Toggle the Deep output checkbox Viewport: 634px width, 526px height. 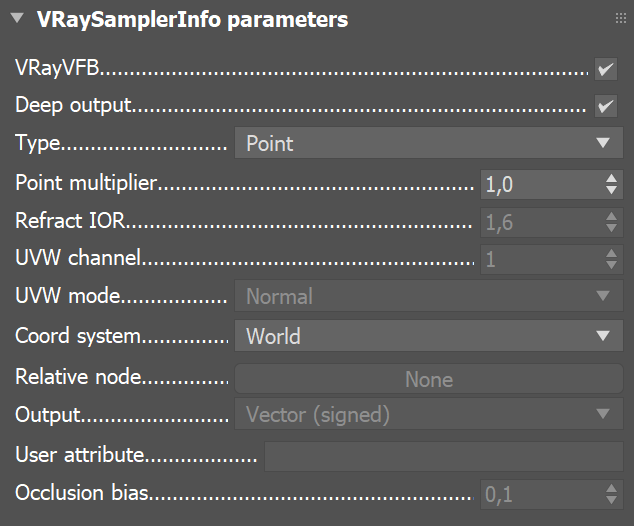tap(606, 106)
